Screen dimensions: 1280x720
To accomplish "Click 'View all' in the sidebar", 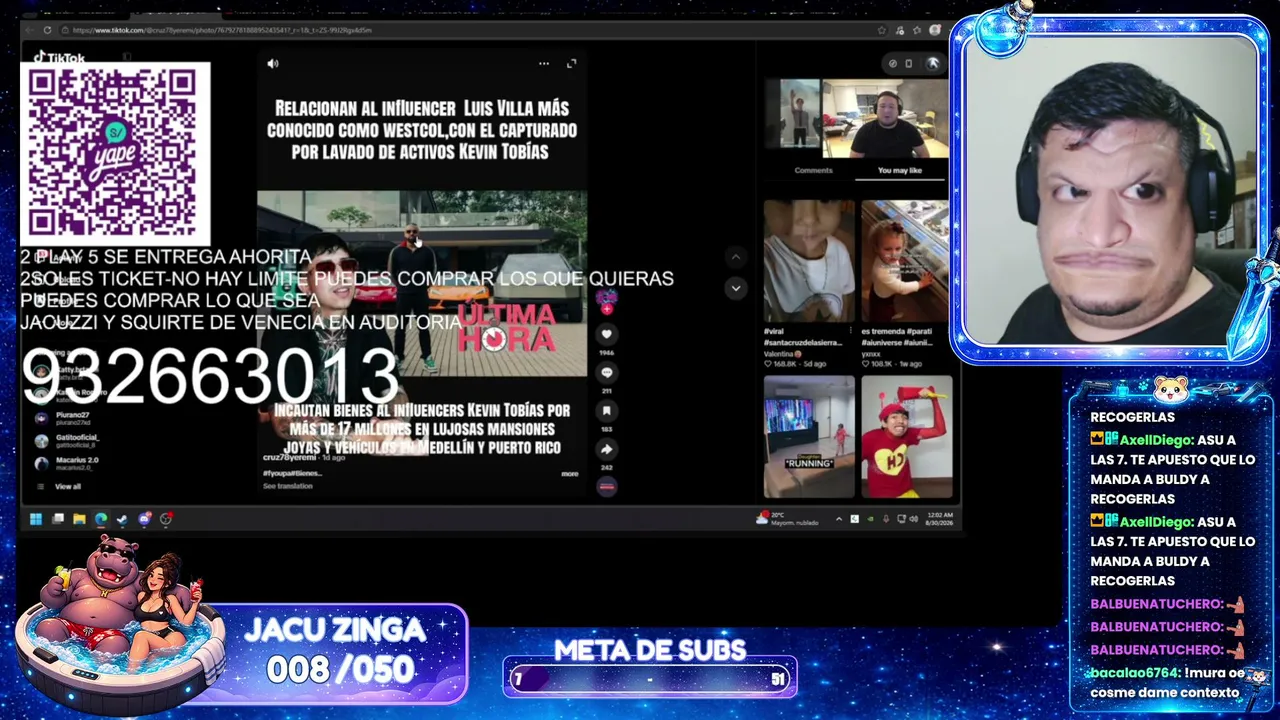I will point(68,487).
